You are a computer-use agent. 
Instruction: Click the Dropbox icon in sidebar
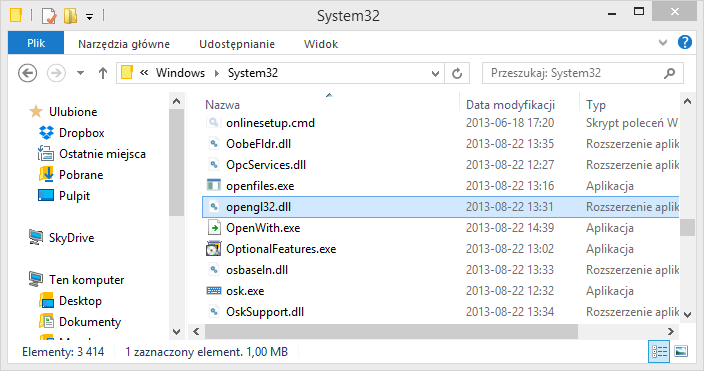46,132
